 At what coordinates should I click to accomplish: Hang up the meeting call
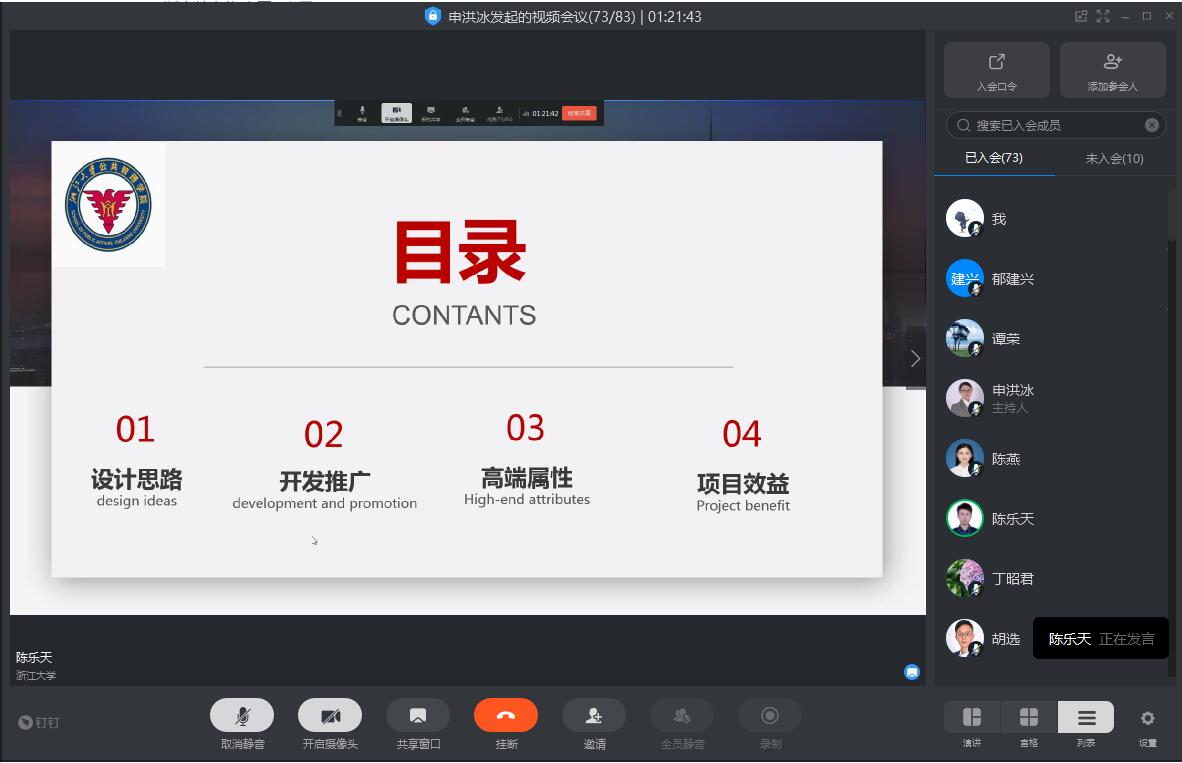click(x=506, y=715)
